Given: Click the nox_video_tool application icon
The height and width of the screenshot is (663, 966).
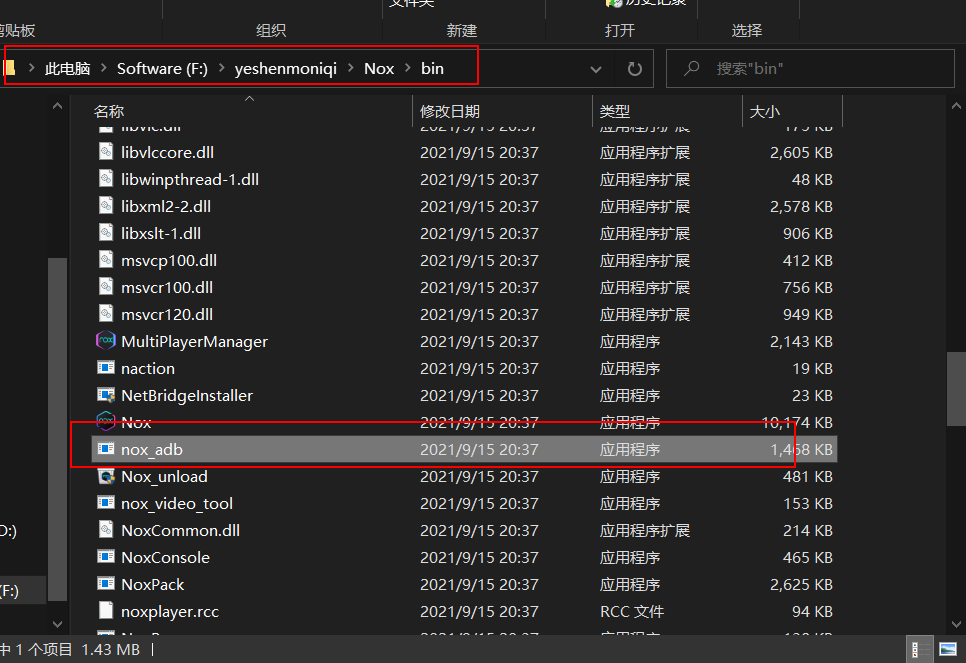Looking at the screenshot, I should [106, 503].
